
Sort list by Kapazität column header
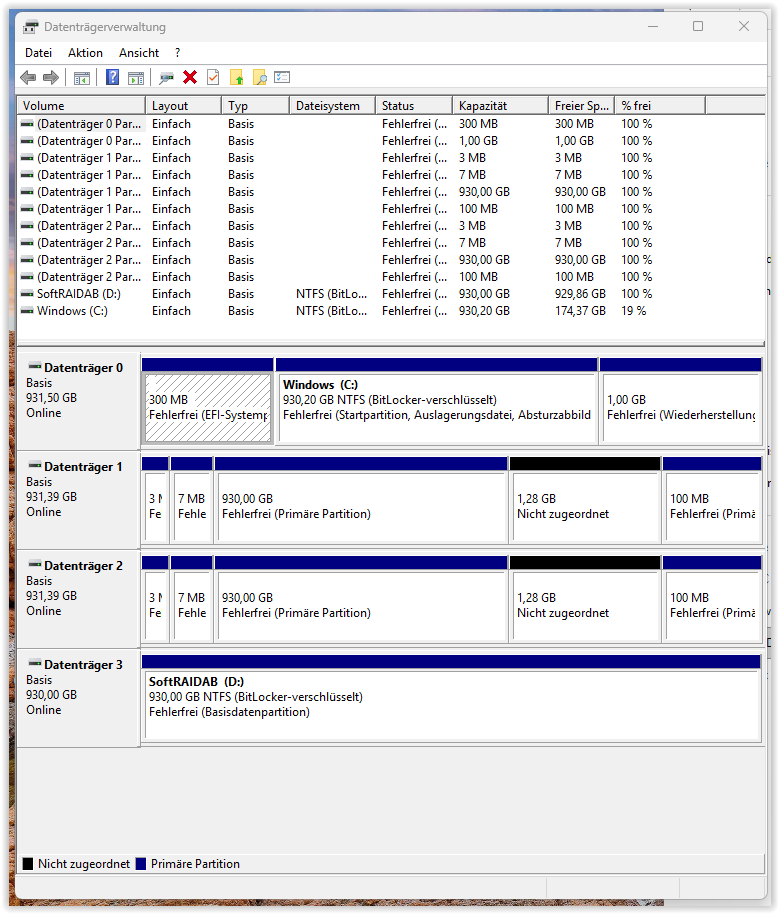500,106
